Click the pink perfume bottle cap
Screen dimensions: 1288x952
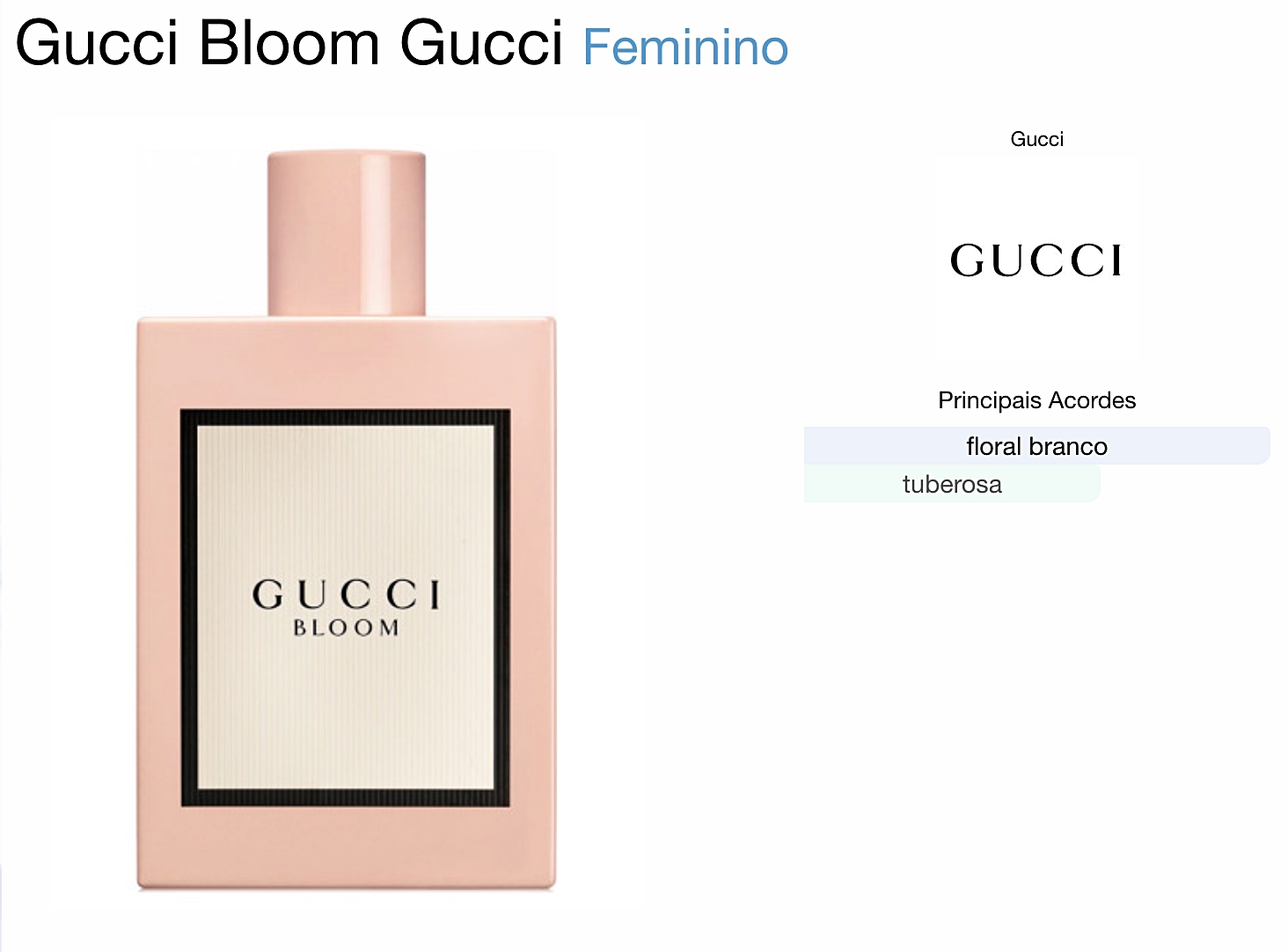click(x=347, y=234)
